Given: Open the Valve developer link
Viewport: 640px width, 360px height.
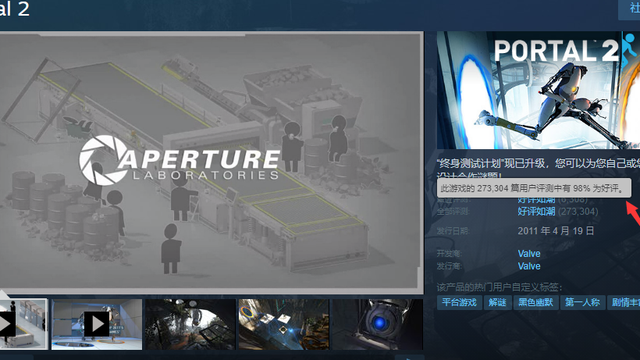Looking at the screenshot, I should pyautogui.click(x=529, y=253).
